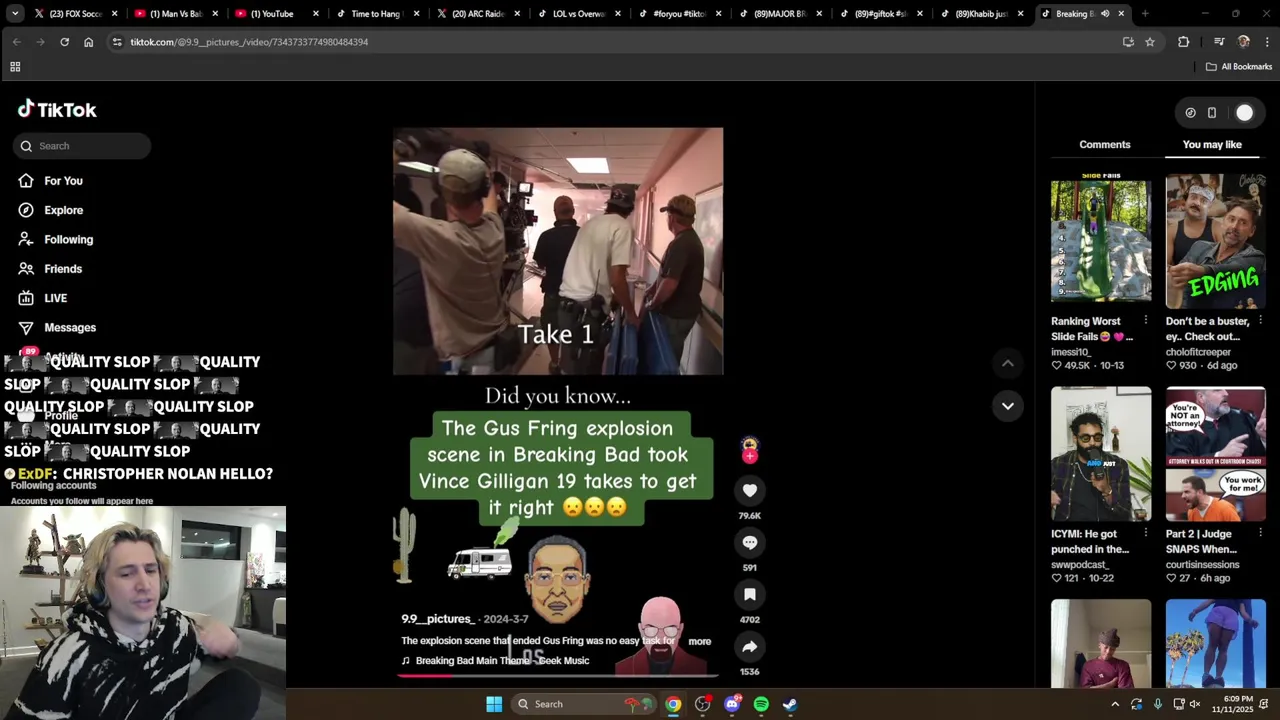This screenshot has height=720, width=1280.
Task: Show hidden system tray icons
Action: coord(1115,704)
